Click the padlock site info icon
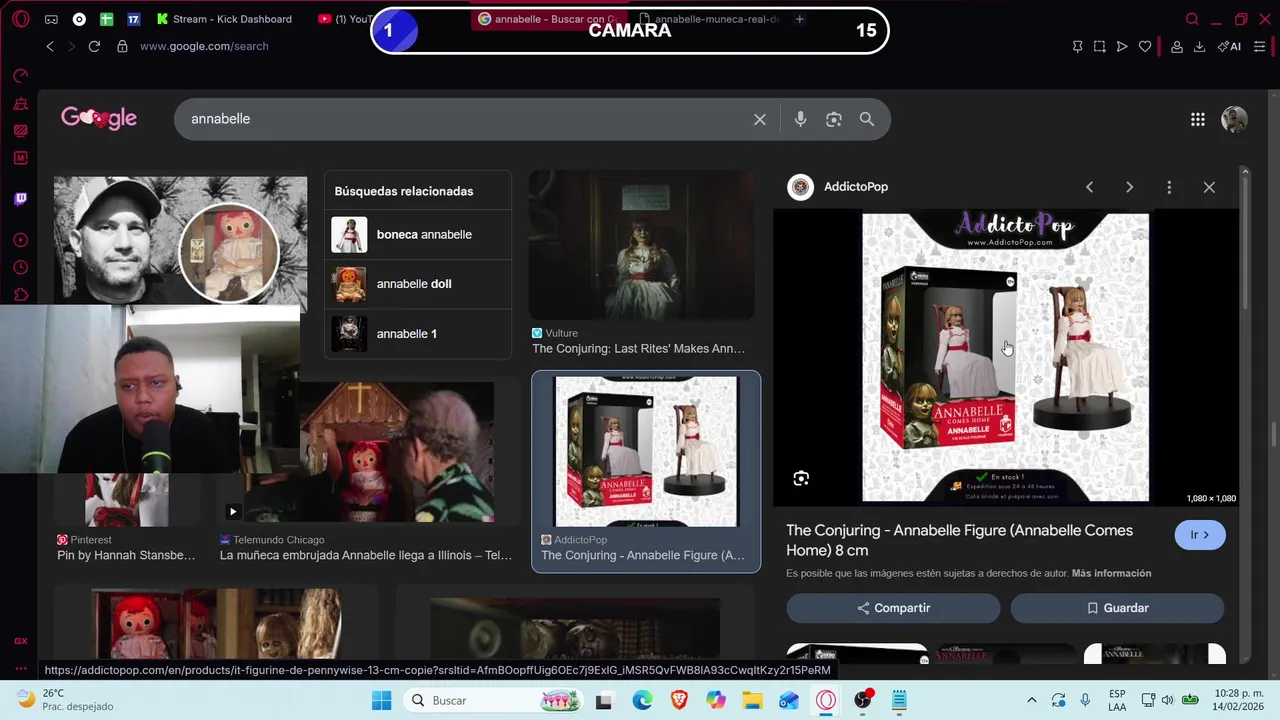 click(x=122, y=46)
